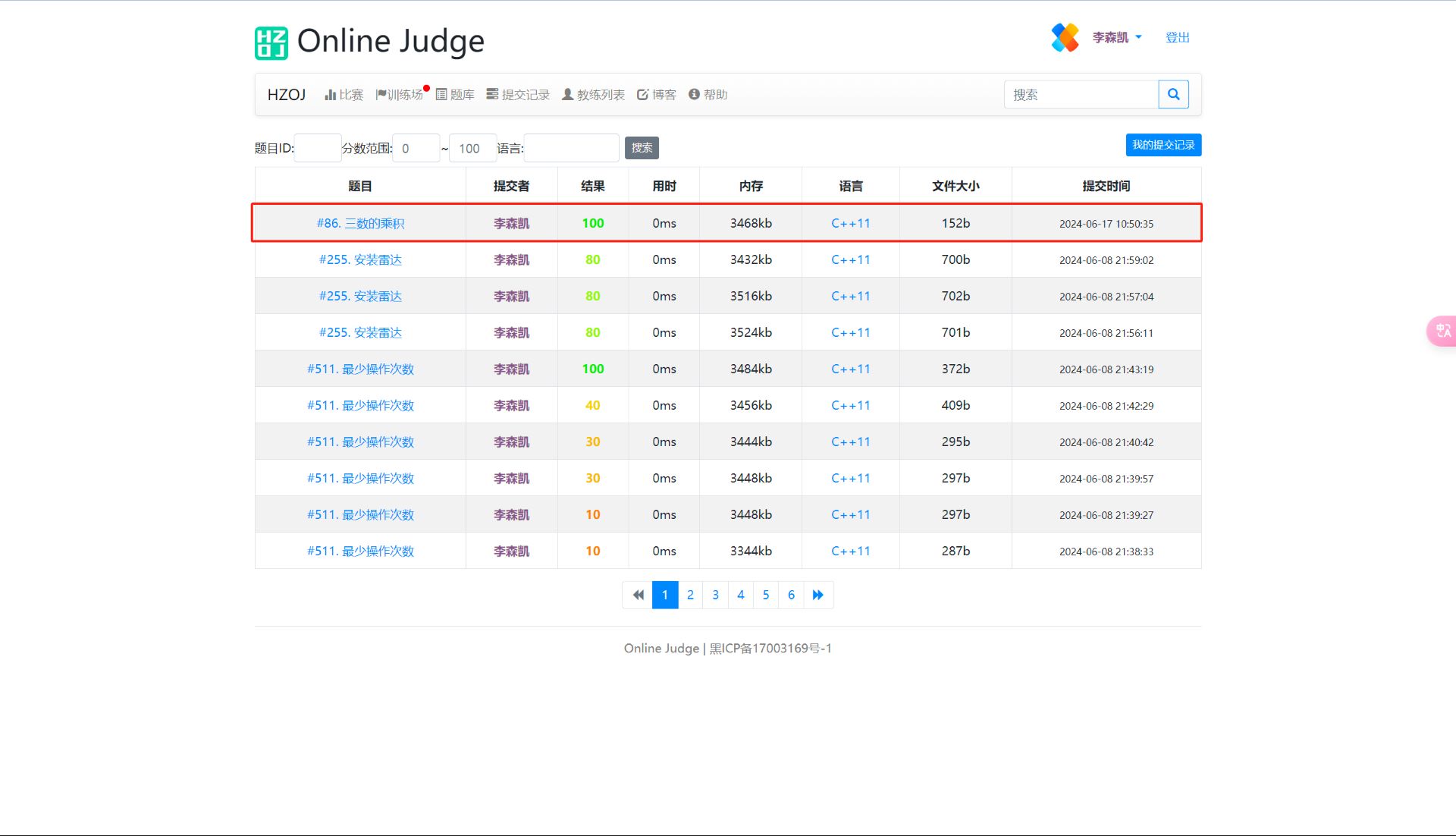Open the 博客 blog menu
The image size is (1456, 836).
point(657,95)
